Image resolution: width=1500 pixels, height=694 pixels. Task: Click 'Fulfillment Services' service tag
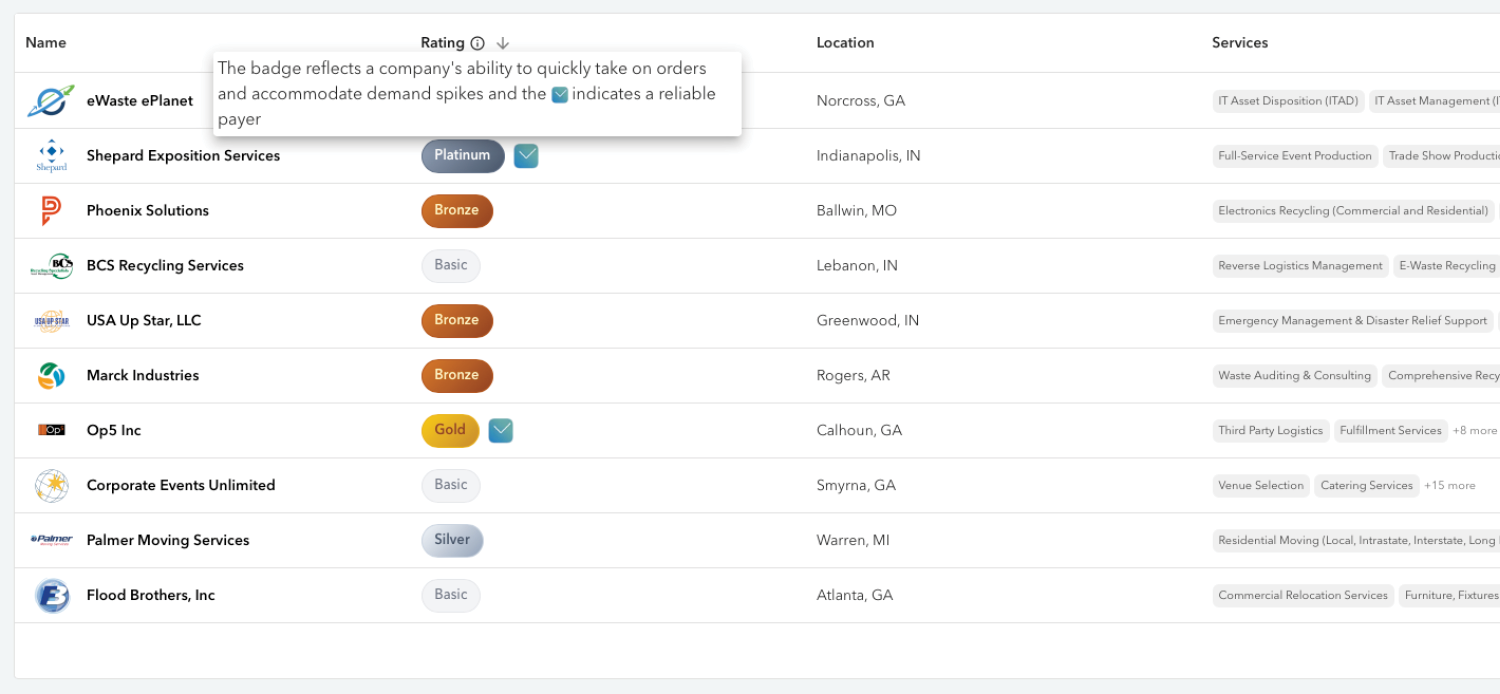[1391, 431]
